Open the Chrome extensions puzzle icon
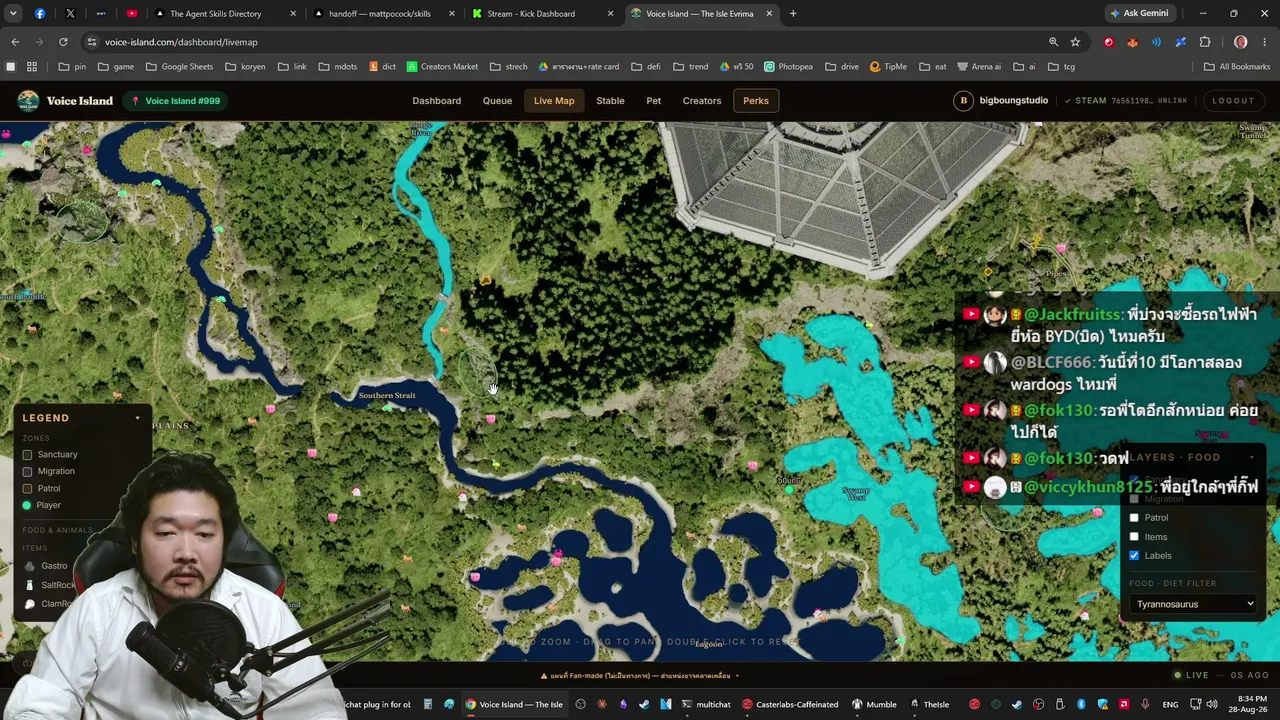 click(1205, 42)
